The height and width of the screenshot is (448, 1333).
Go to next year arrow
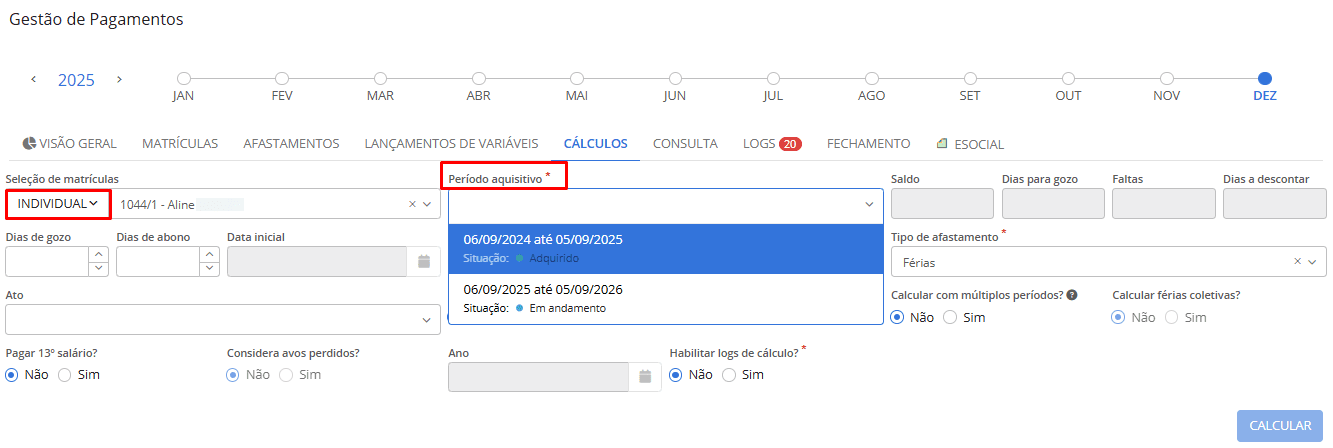coord(119,79)
